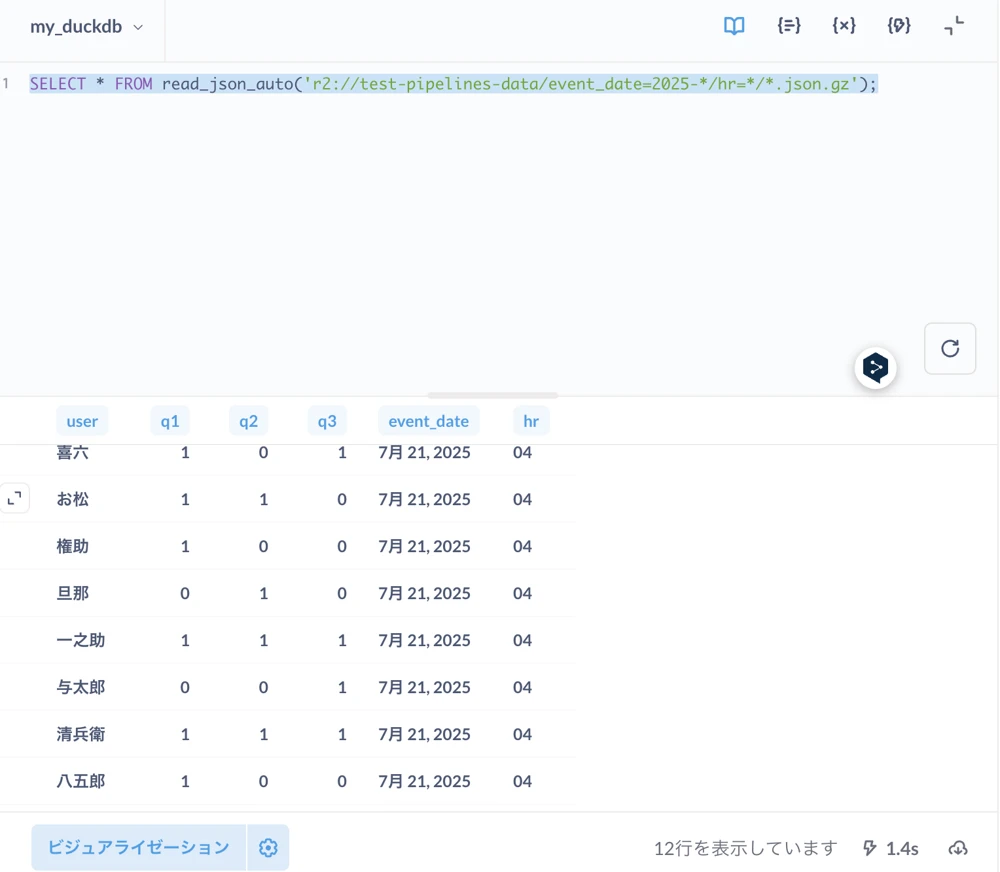Click the hr column header

(531, 421)
